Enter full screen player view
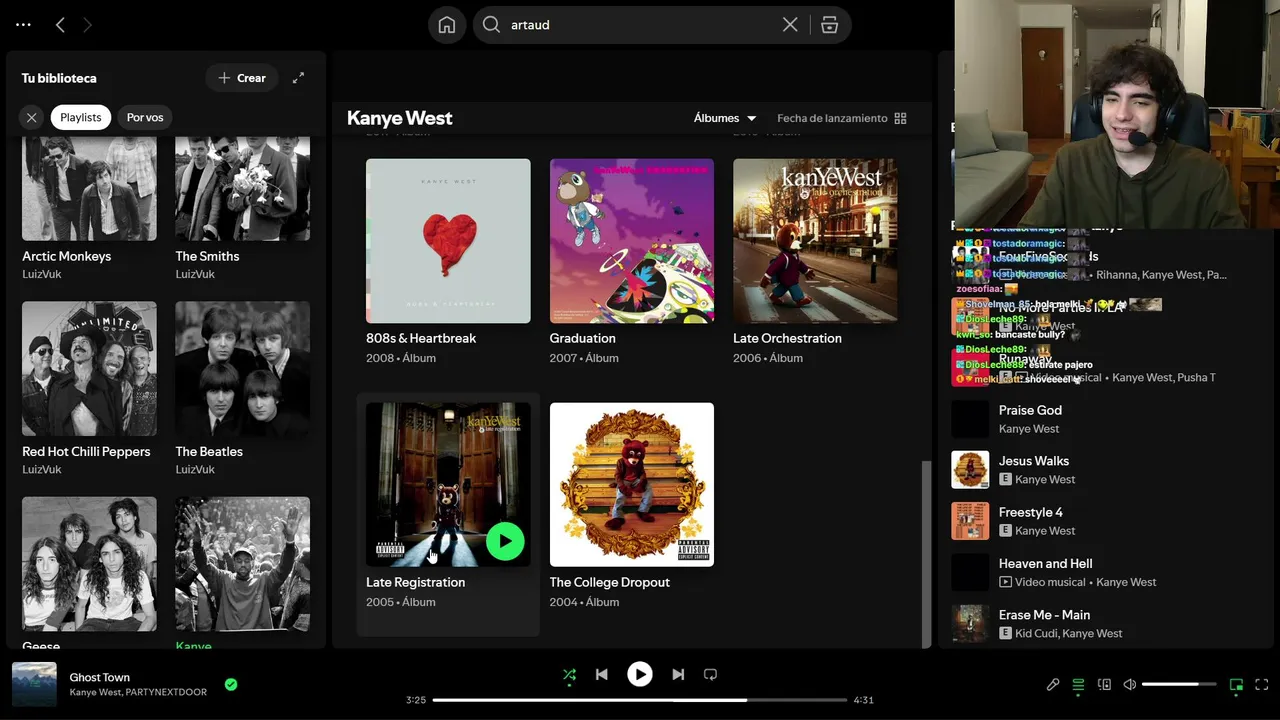 tap(1262, 685)
